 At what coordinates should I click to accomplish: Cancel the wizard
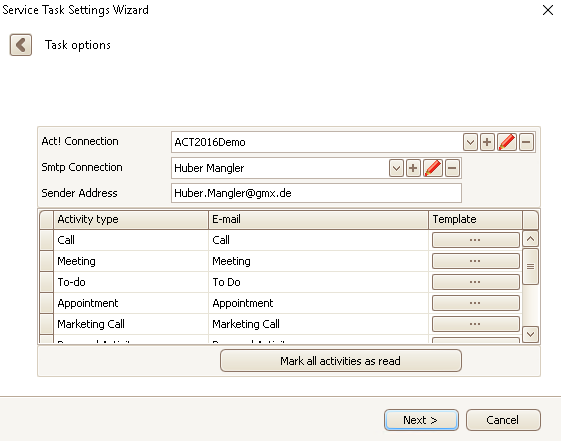(503, 420)
